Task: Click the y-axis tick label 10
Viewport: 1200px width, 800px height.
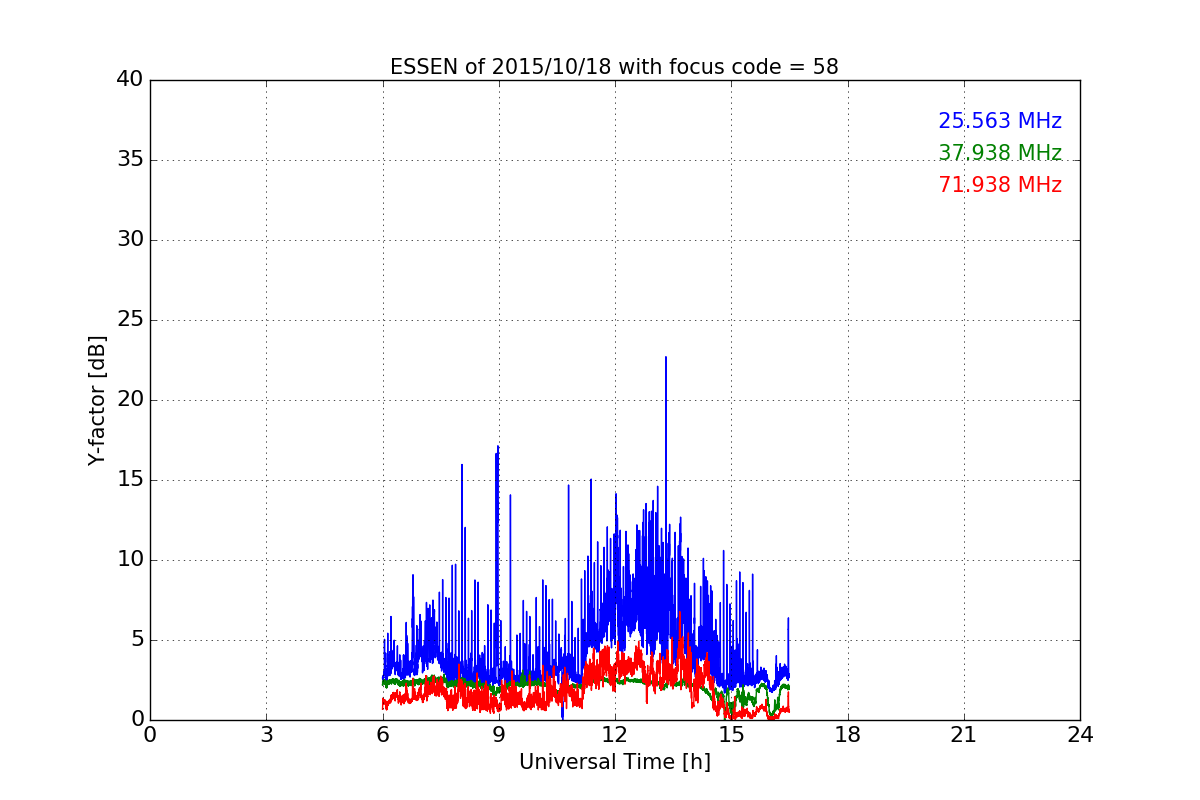Action: (130, 560)
